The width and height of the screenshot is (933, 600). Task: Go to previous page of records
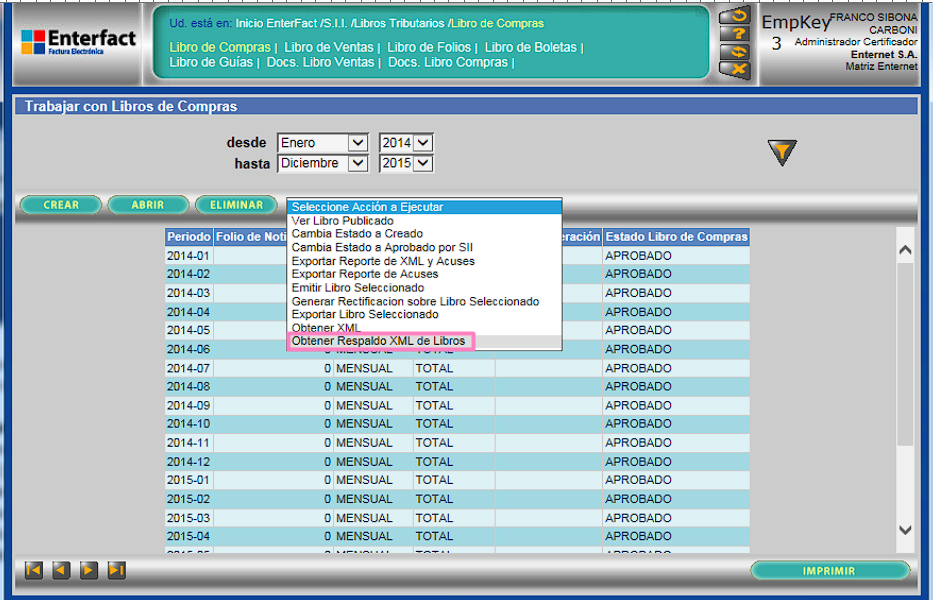(61, 570)
